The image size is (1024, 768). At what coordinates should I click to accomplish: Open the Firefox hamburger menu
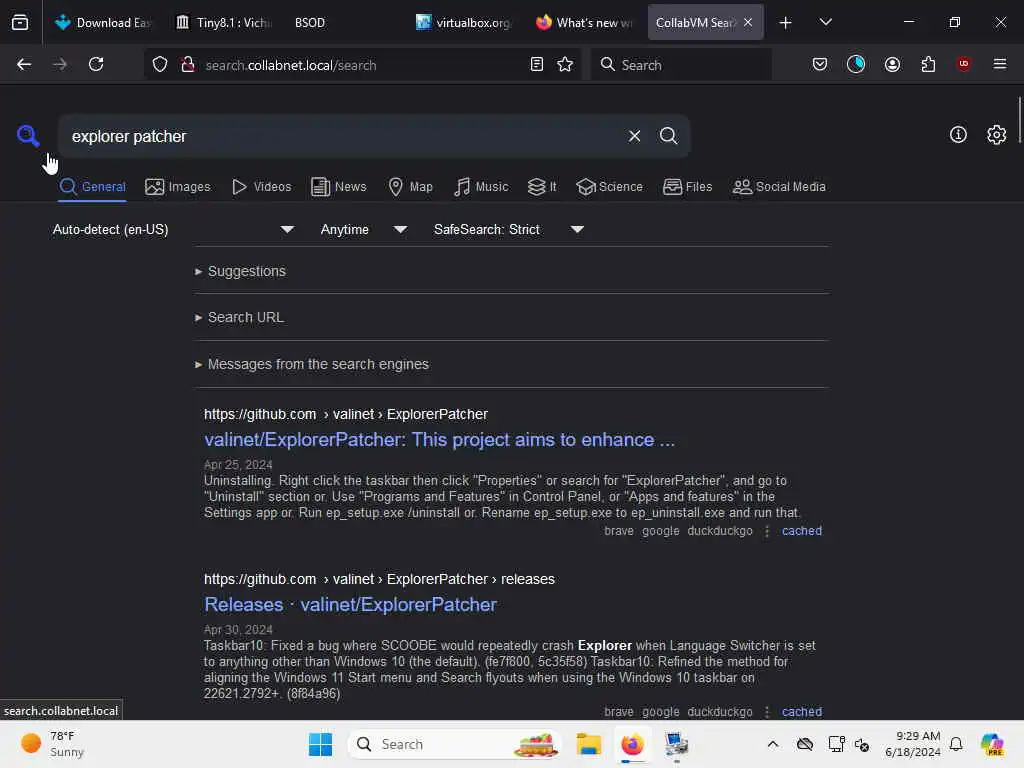click(x=1000, y=64)
